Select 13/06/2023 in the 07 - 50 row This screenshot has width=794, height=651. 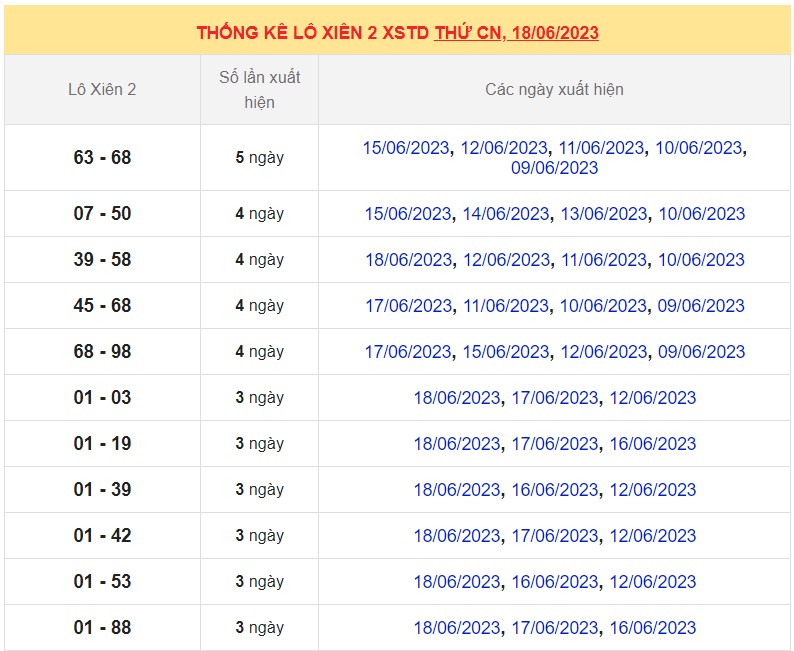coord(603,214)
